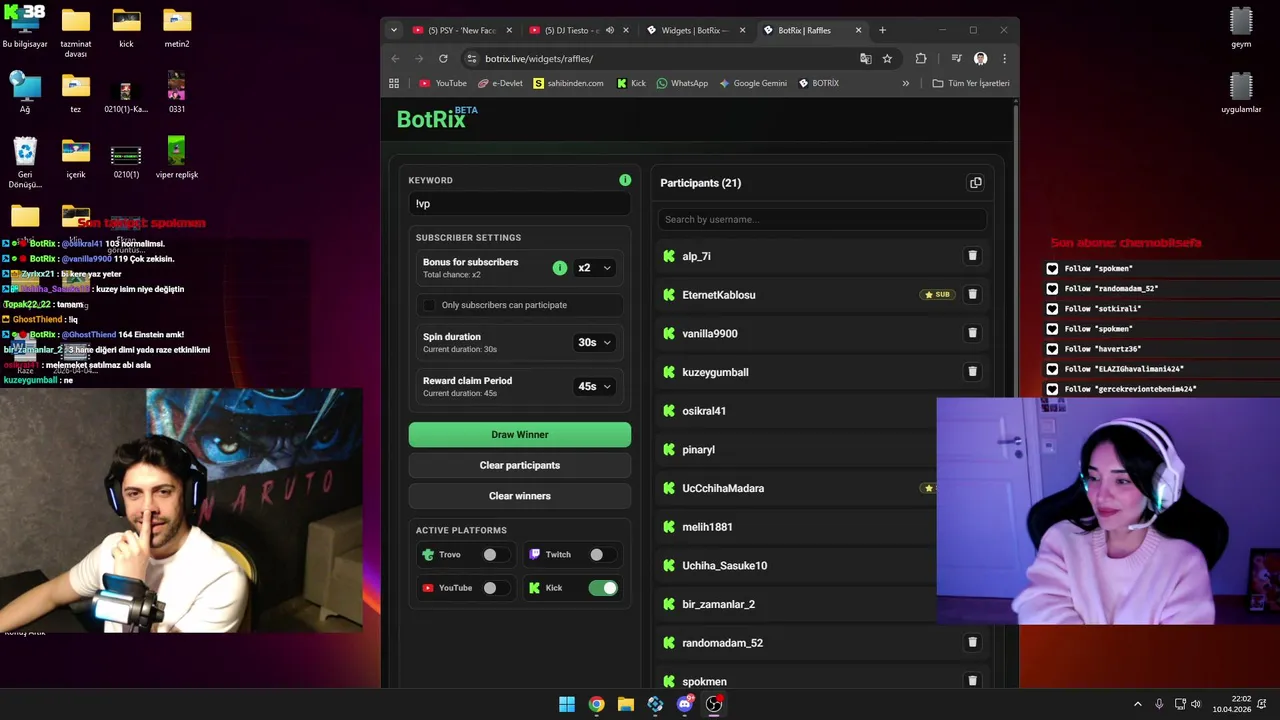Open Chrome profile avatar
This screenshot has height=720, width=1280.
tap(981, 58)
